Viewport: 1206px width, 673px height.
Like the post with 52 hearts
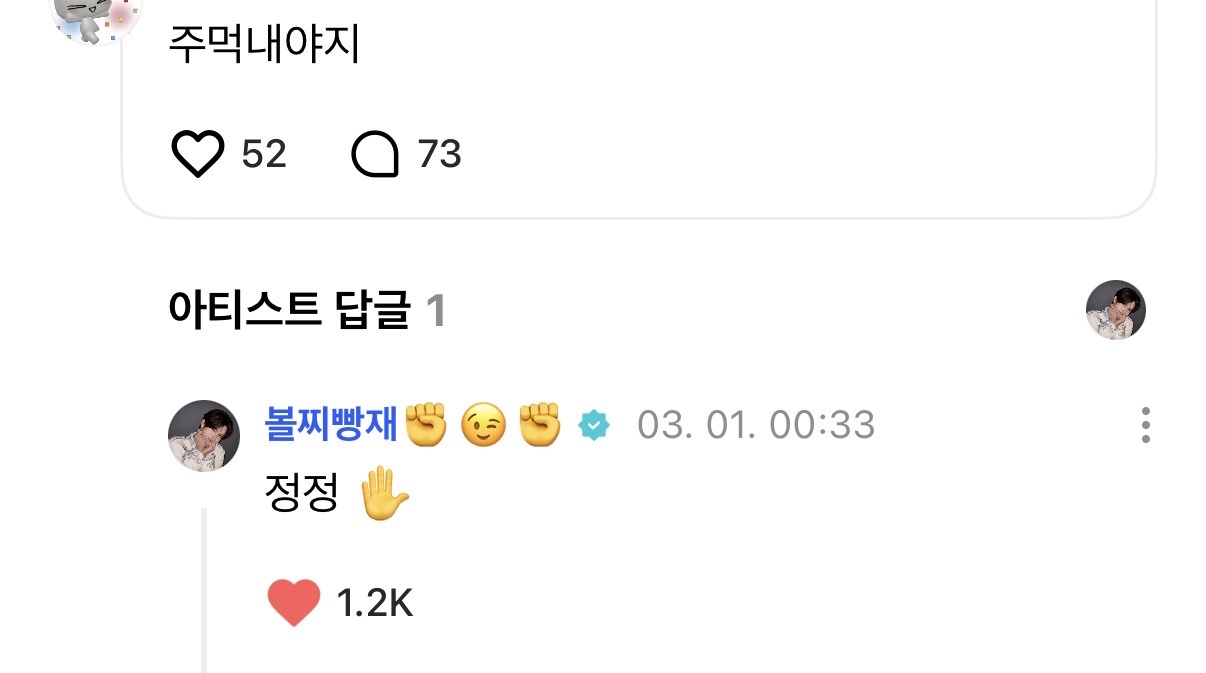pyautogui.click(x=197, y=154)
